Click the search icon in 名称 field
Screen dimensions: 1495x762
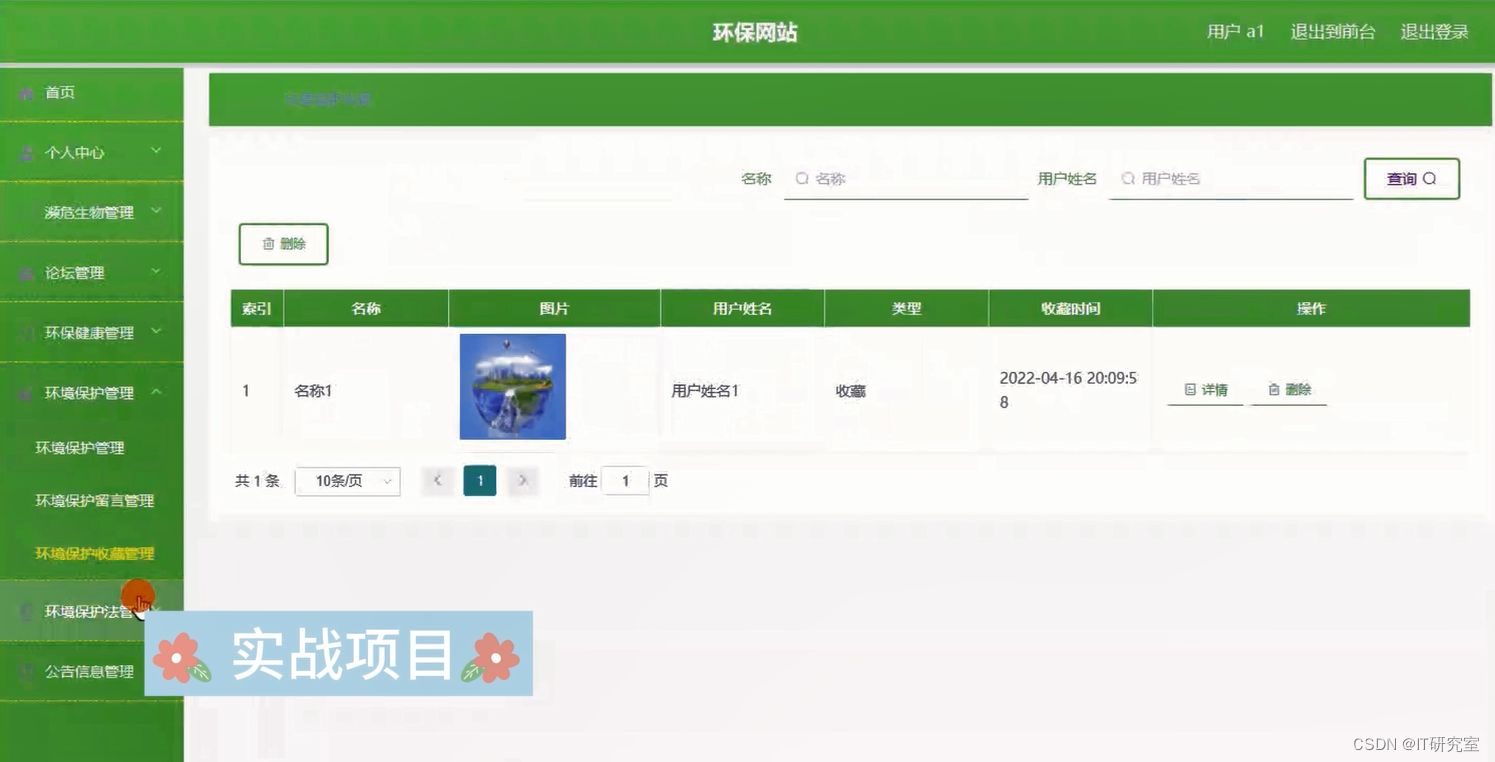802,179
